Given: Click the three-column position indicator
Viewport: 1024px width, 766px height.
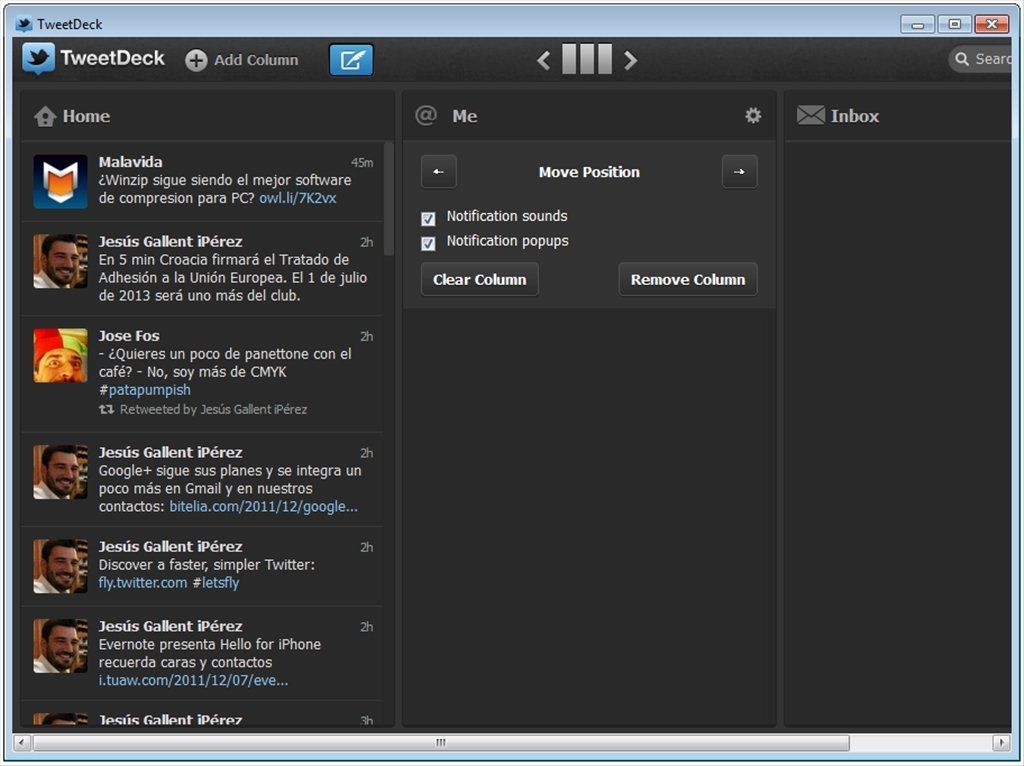Looking at the screenshot, I should 587,59.
